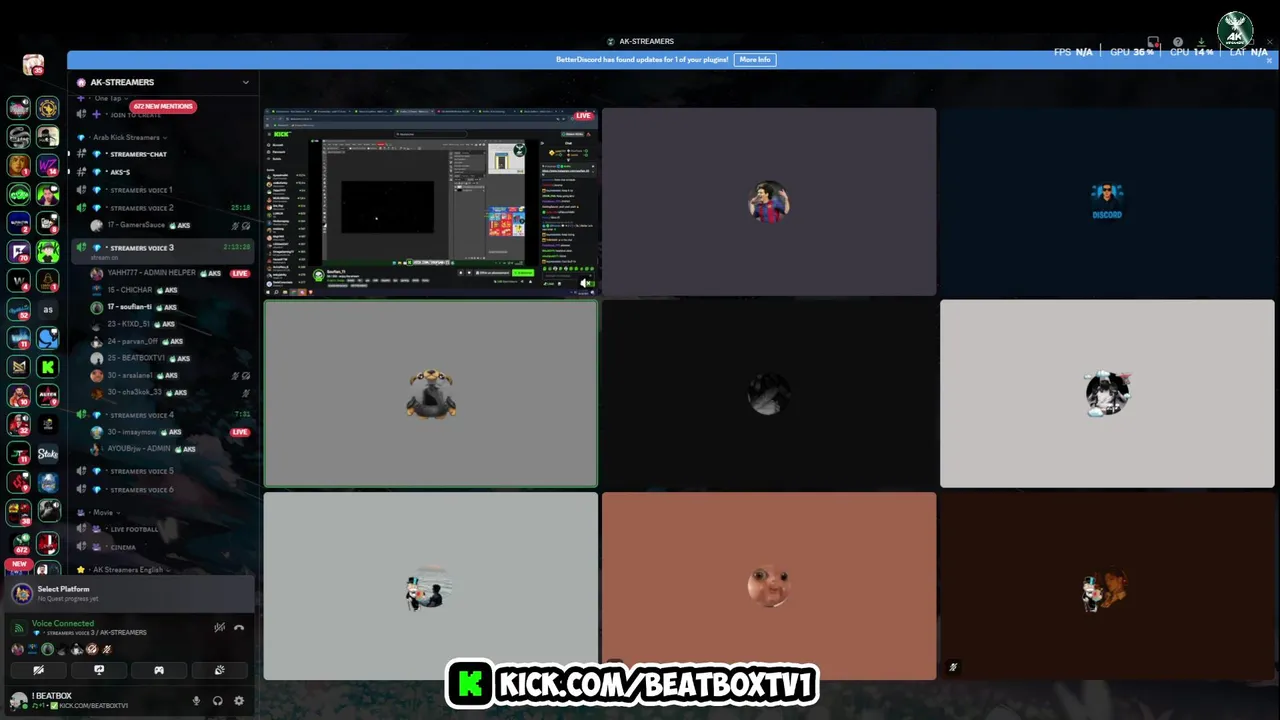1280x720 pixels.
Task: Click user 30 - cha3kok_33
Action: (170, 392)
